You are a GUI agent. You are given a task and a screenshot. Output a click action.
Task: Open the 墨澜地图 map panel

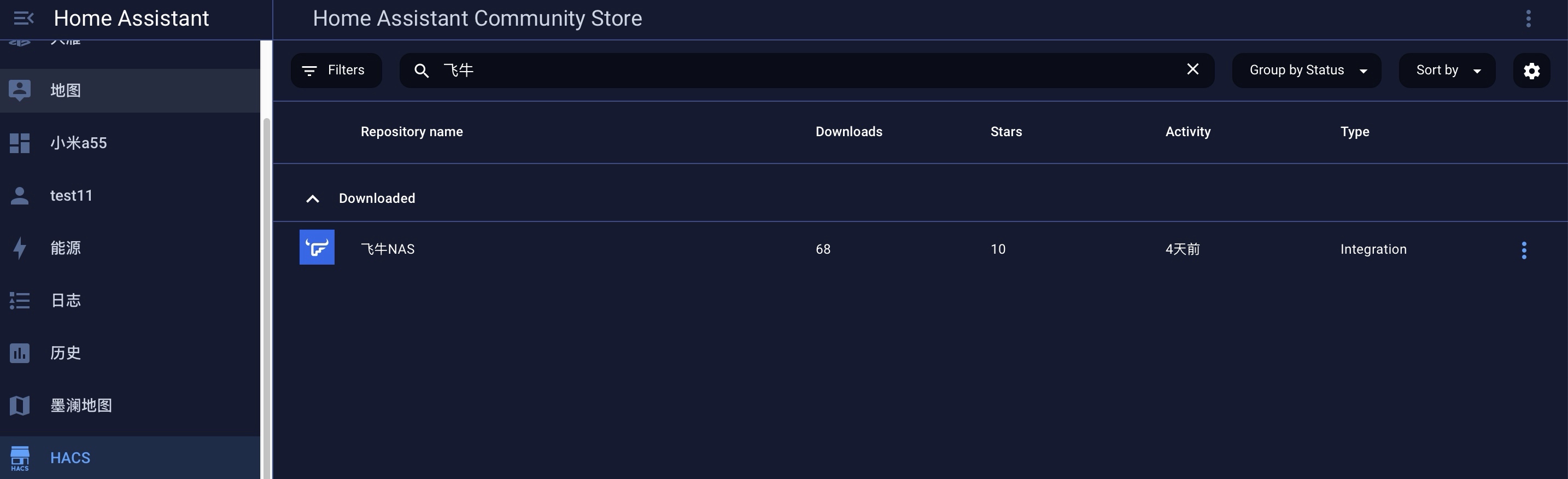[80, 405]
